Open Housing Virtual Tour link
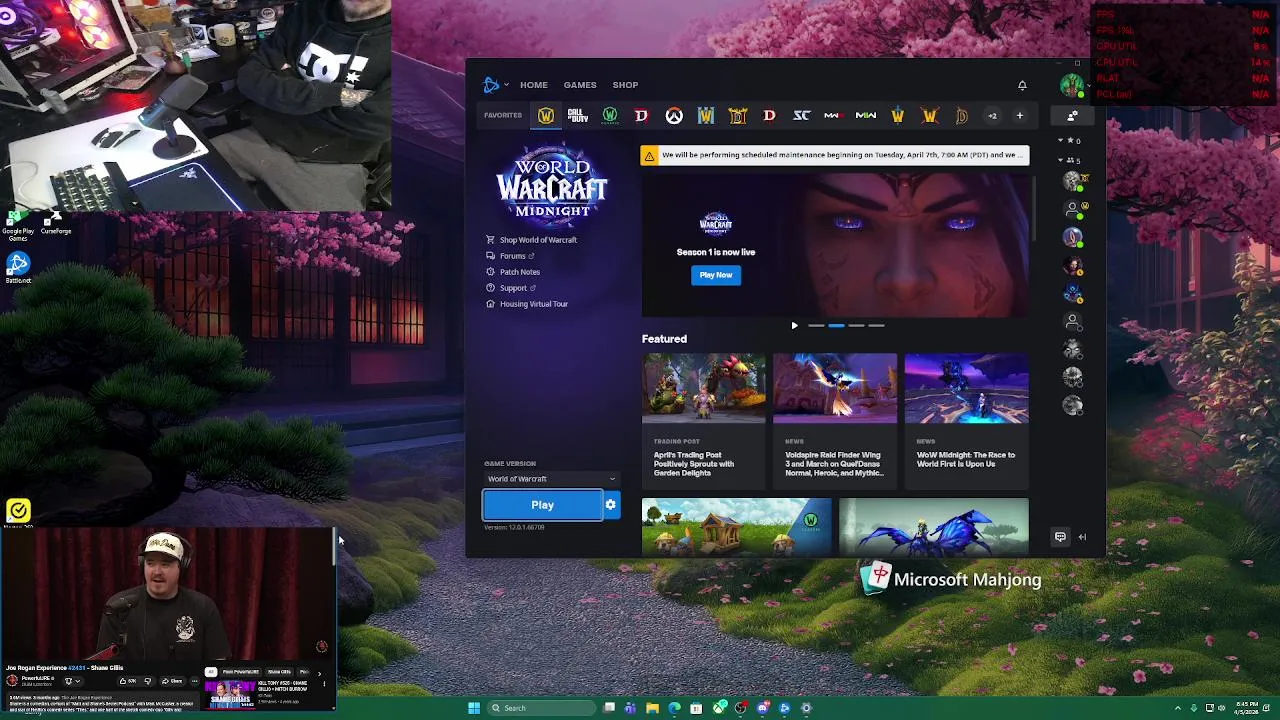Screen dimensions: 1280x720 [x=527, y=304]
